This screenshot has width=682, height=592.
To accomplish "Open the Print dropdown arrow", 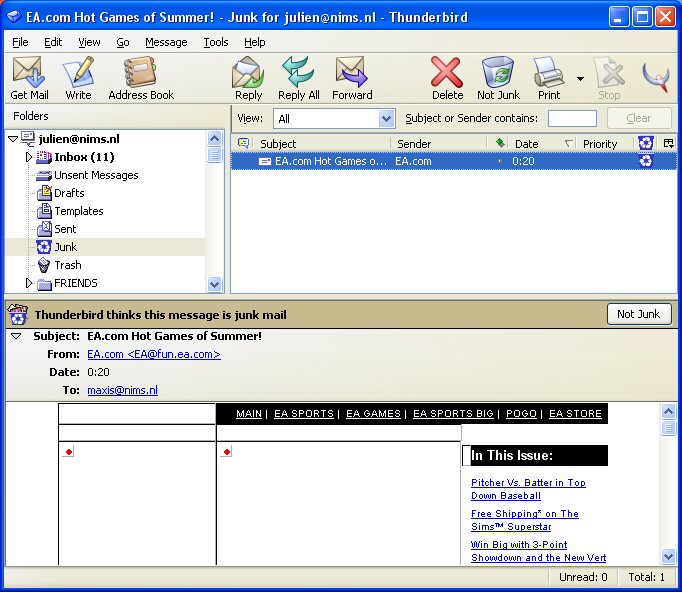I will point(580,79).
